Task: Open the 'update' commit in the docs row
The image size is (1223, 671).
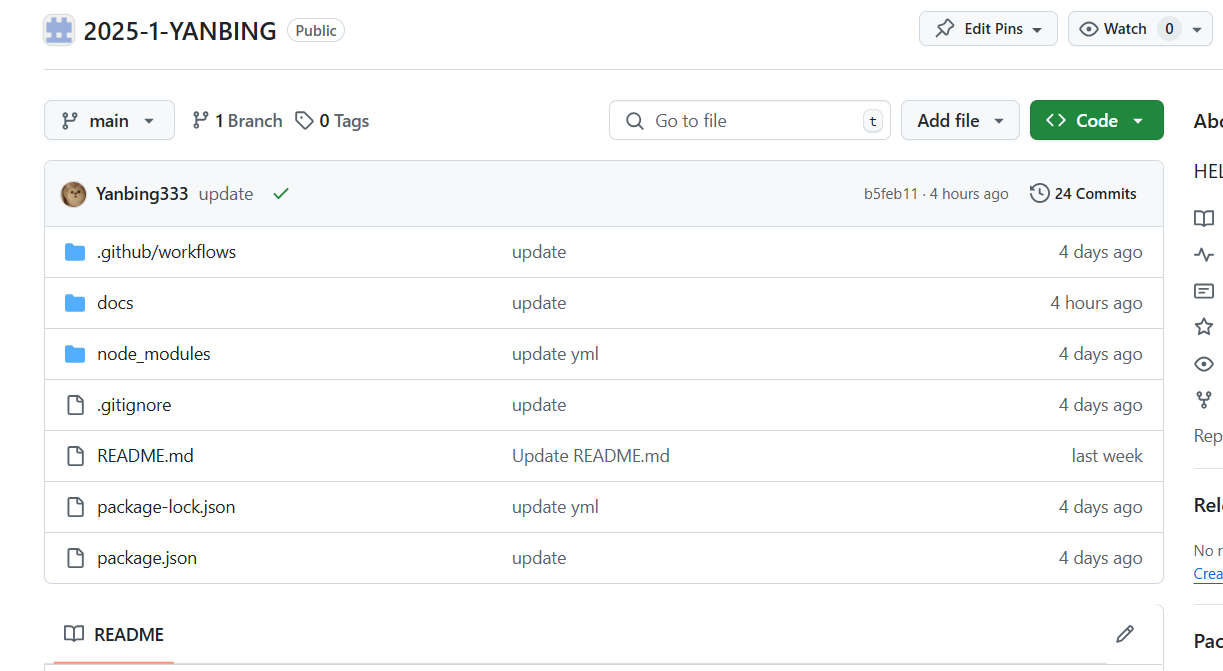Action: click(539, 303)
